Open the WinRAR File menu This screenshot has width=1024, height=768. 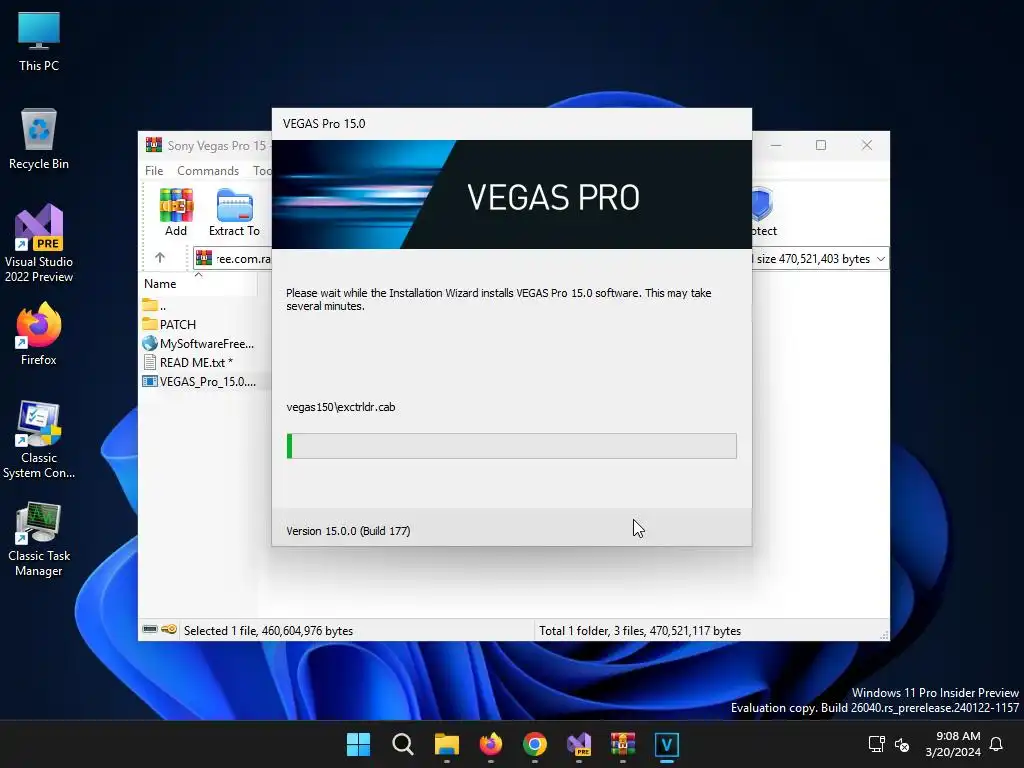pos(154,170)
